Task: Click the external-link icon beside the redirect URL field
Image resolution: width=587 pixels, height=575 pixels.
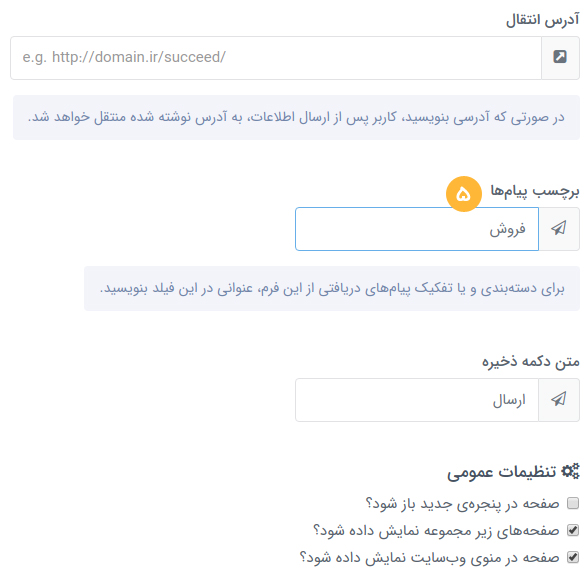Action: pyautogui.click(x=560, y=57)
